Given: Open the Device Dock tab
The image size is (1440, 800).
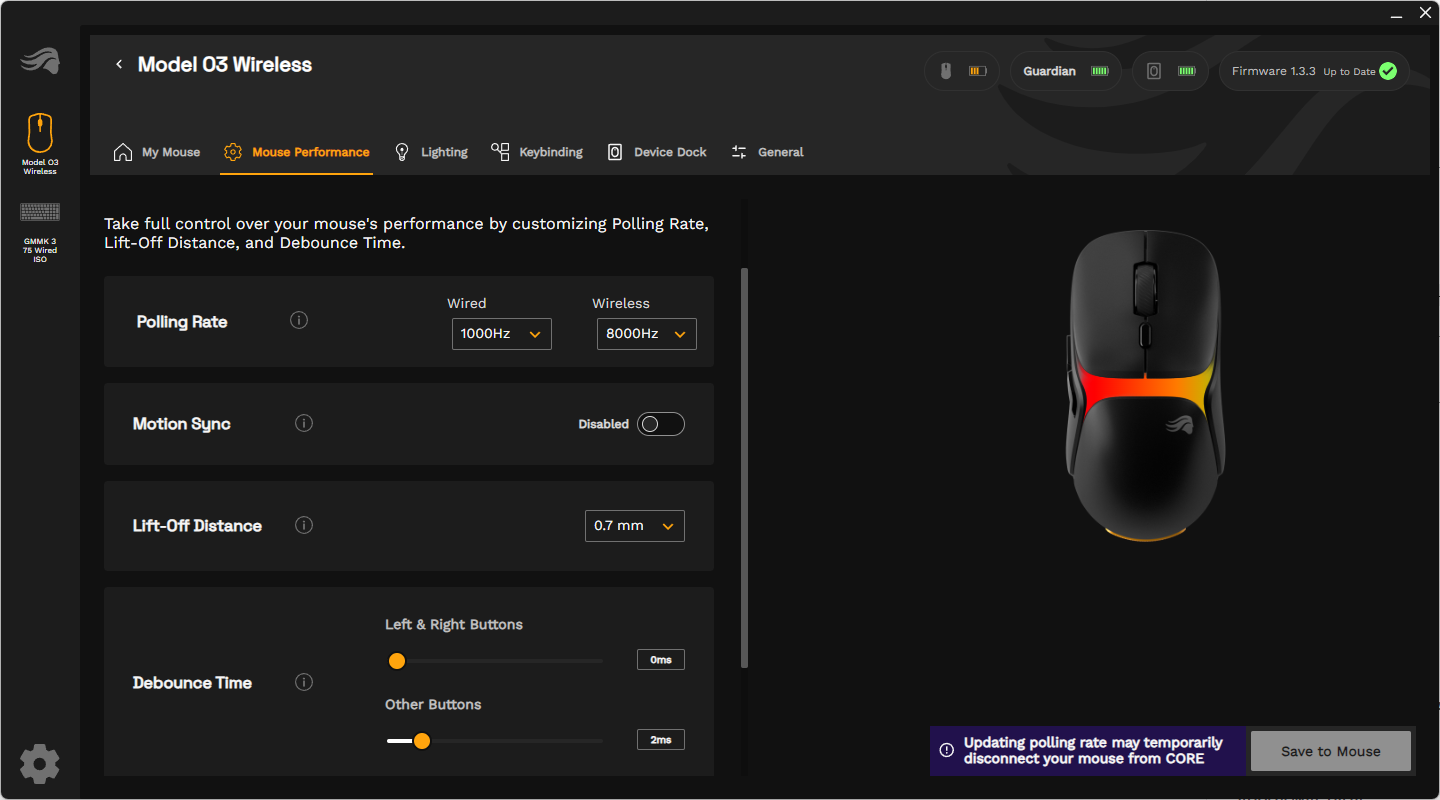Looking at the screenshot, I should pyautogui.click(x=656, y=152).
